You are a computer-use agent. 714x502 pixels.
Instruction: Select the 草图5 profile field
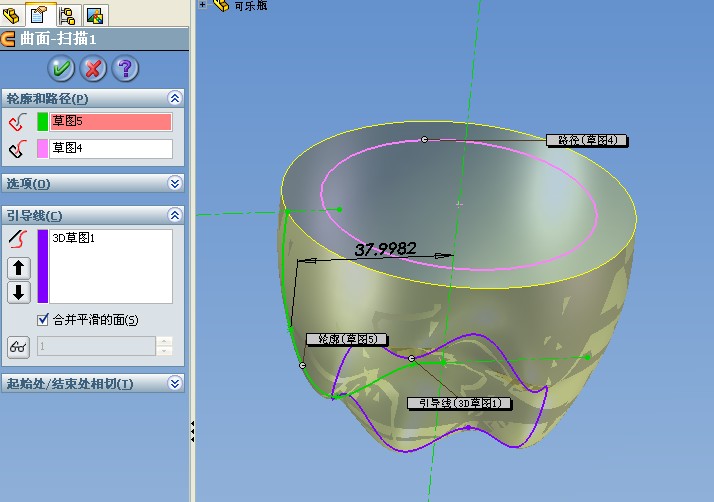111,122
